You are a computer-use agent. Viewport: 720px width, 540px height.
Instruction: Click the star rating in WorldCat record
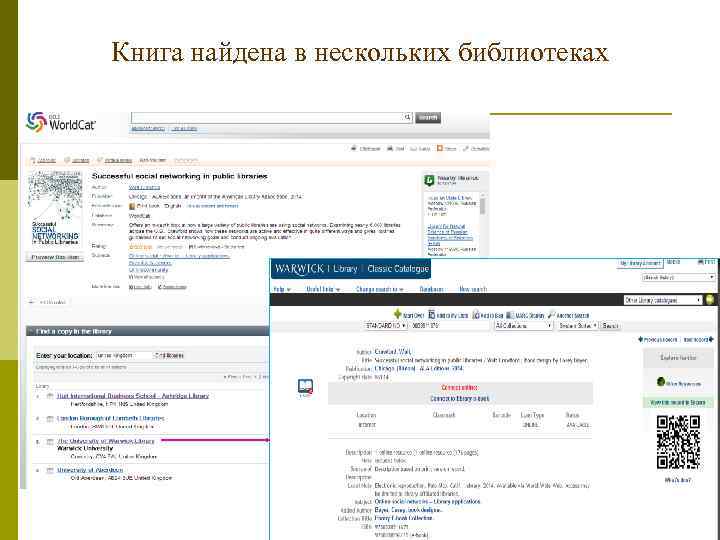140,247
